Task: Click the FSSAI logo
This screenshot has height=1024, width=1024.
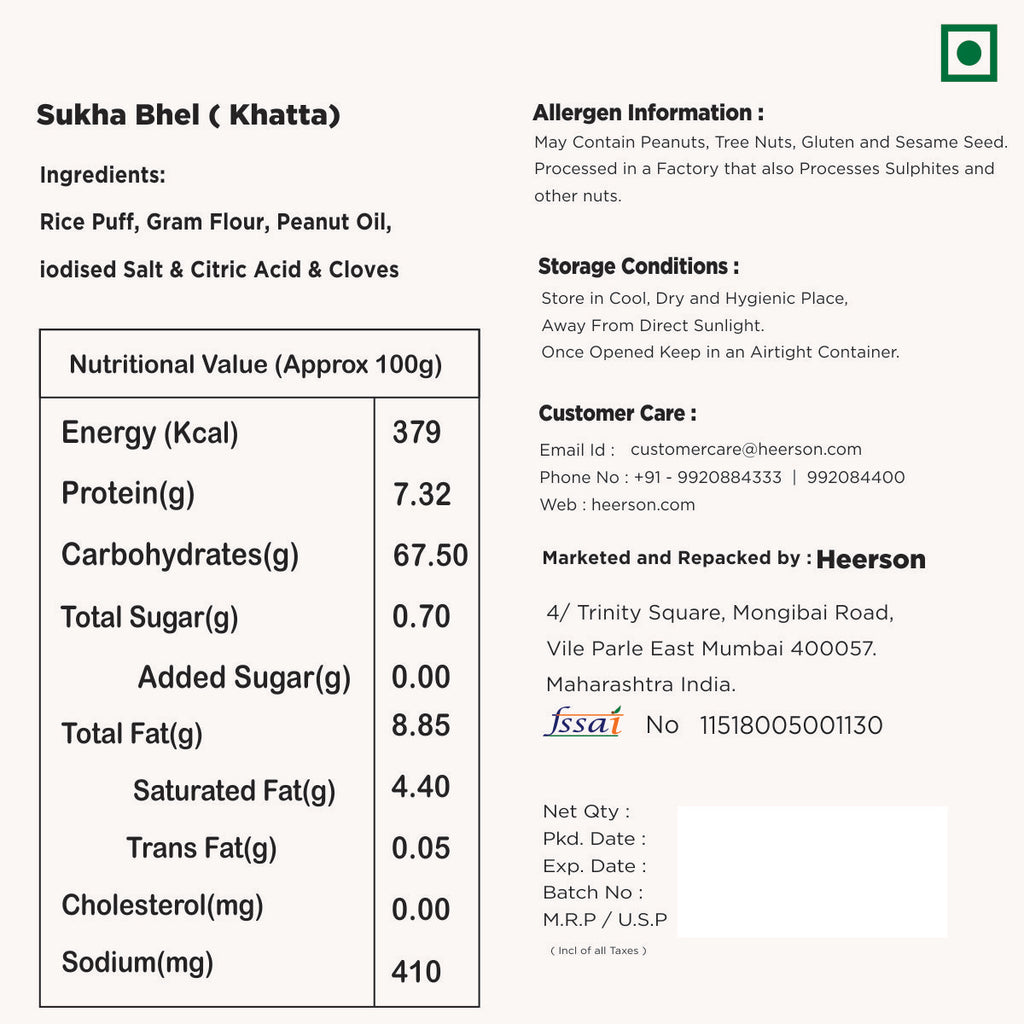Action: [583, 722]
